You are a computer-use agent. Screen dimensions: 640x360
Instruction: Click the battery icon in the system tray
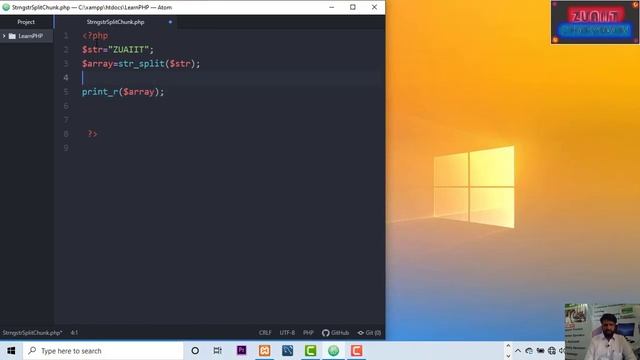tap(540, 351)
